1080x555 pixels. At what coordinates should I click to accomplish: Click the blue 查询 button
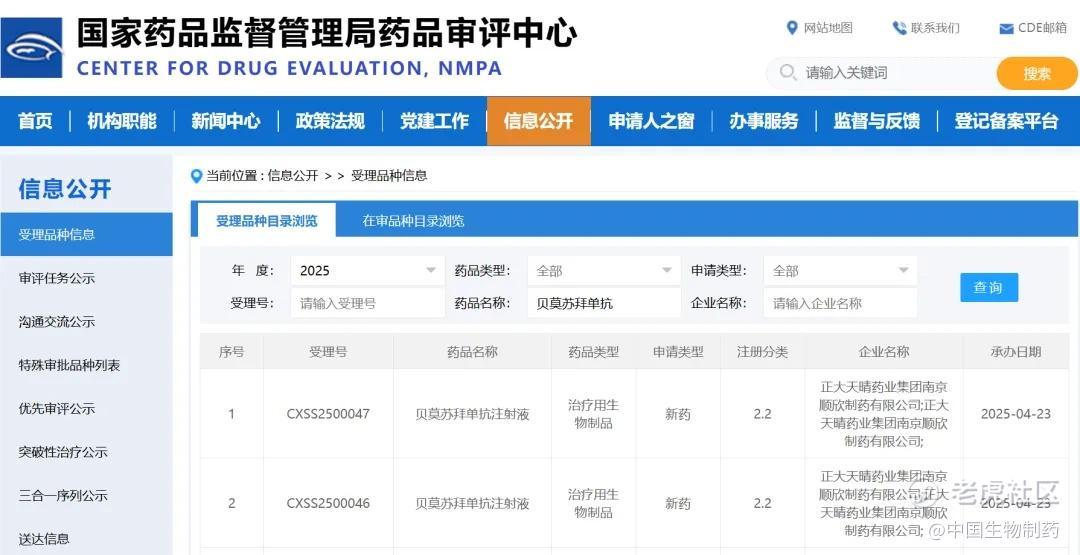coord(989,287)
